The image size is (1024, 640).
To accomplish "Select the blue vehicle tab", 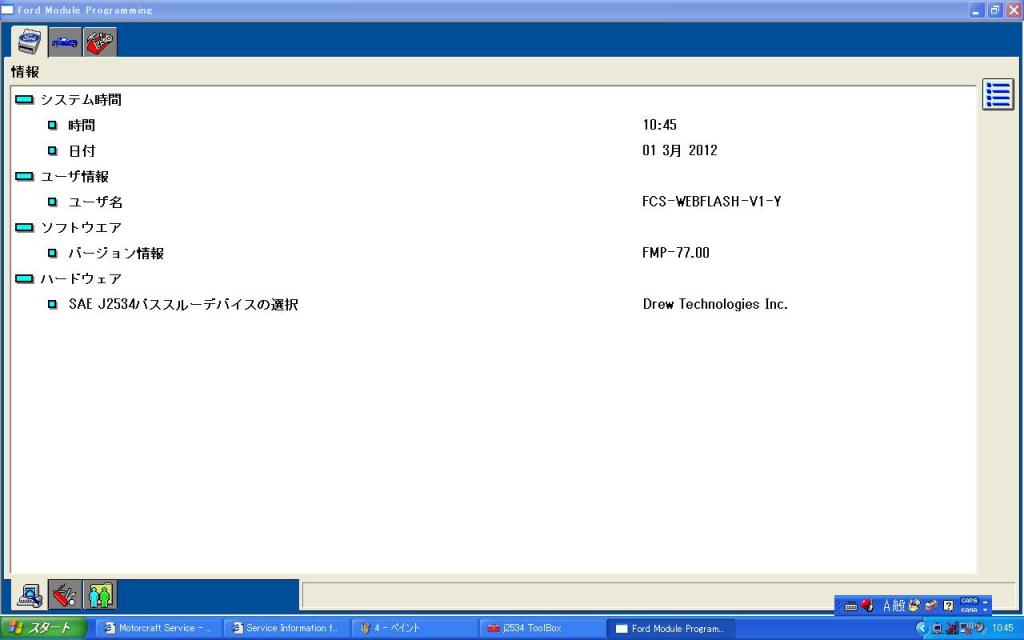I will coord(65,42).
